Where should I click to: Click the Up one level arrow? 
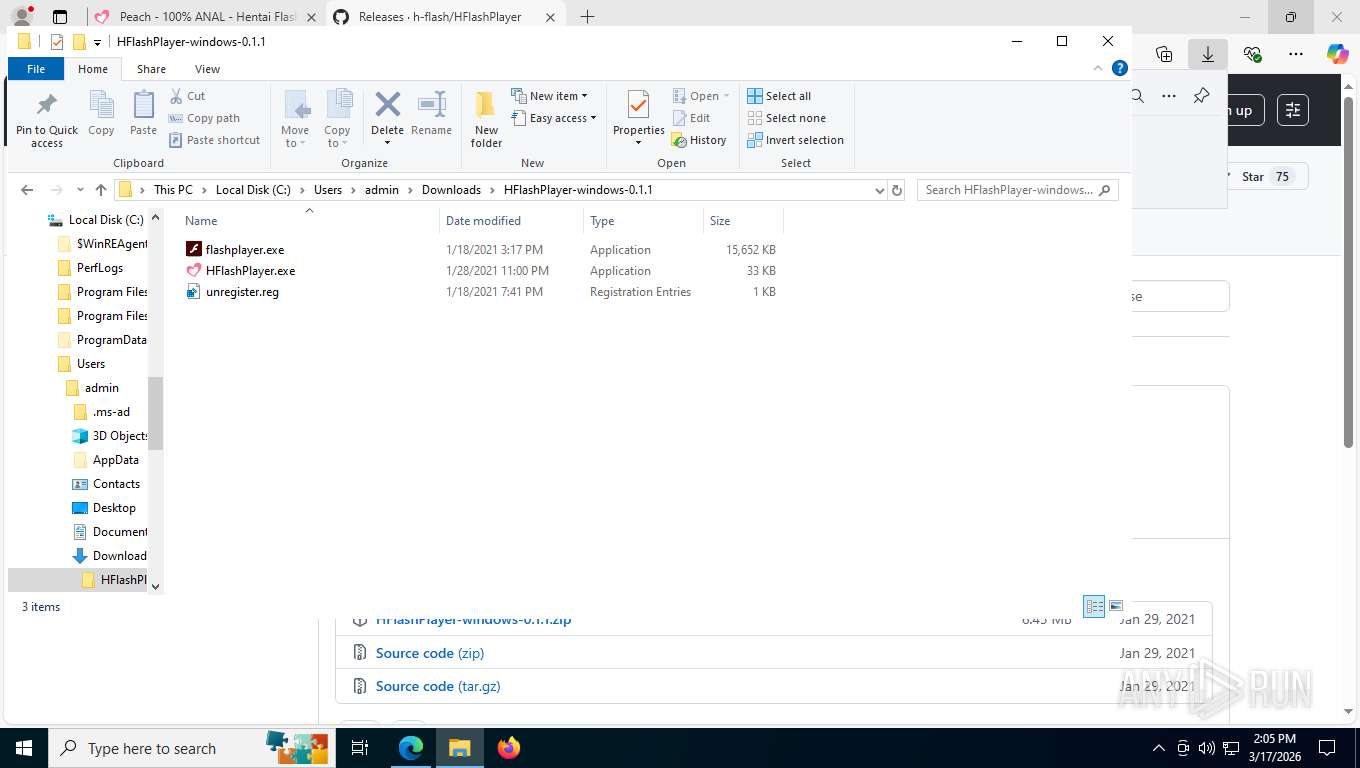(x=100, y=190)
